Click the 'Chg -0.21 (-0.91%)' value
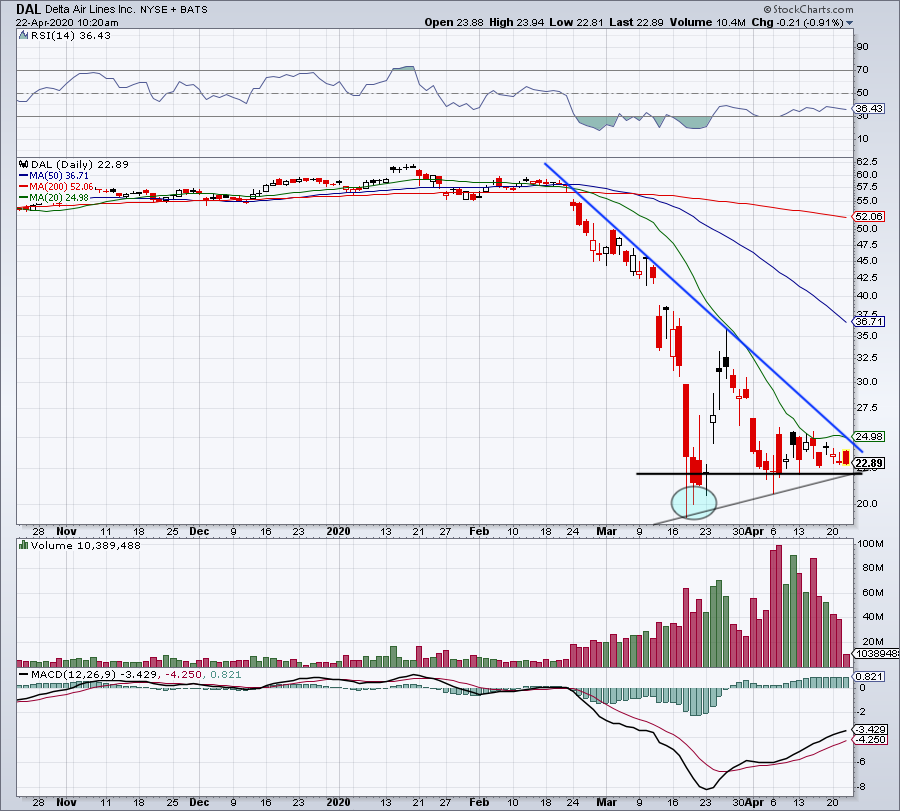 [797, 22]
